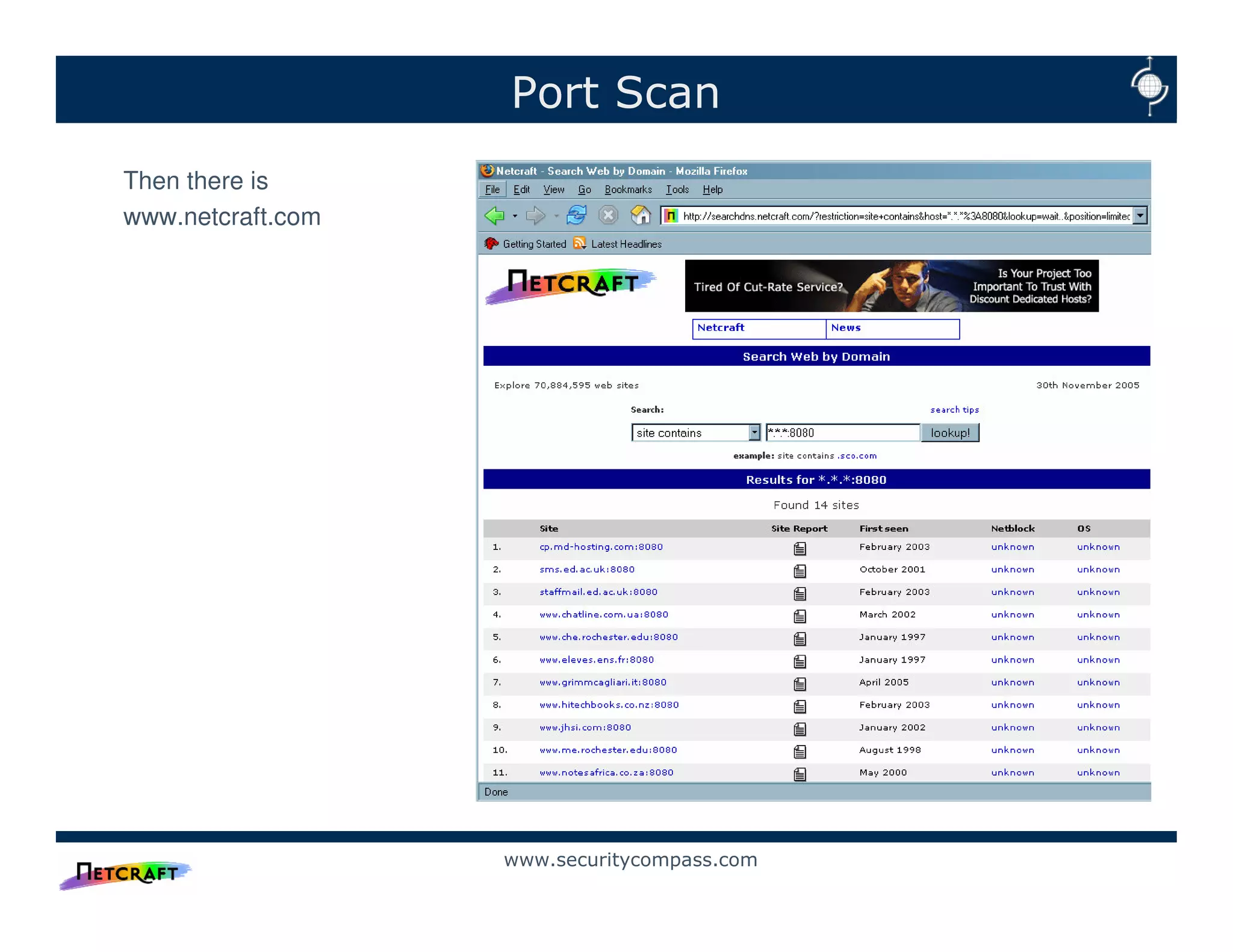1233x952 pixels.
Task: Open the Back button history dropdown arrow
Action: tap(515, 216)
